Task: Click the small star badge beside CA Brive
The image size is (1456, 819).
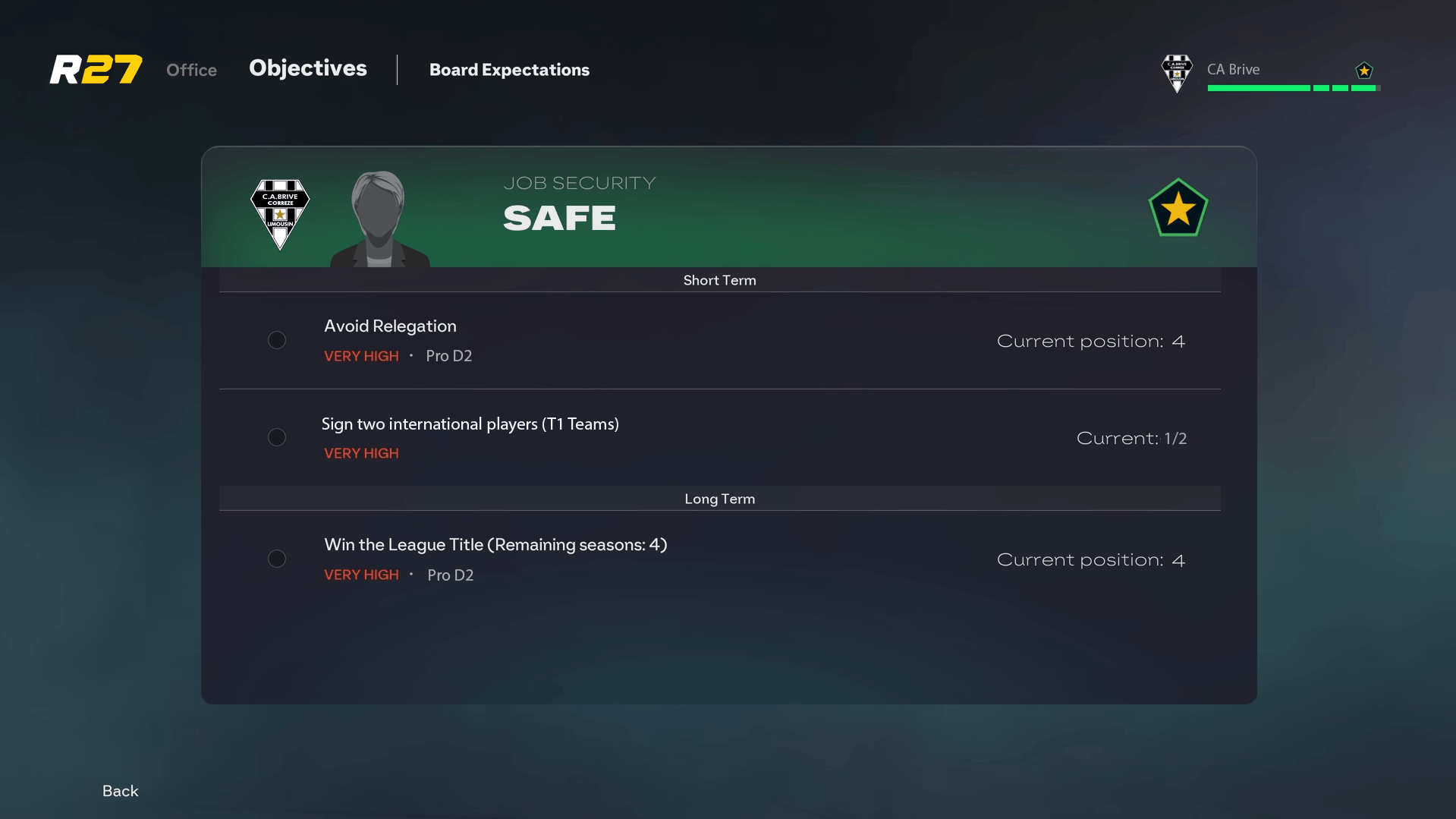Action: (1364, 71)
